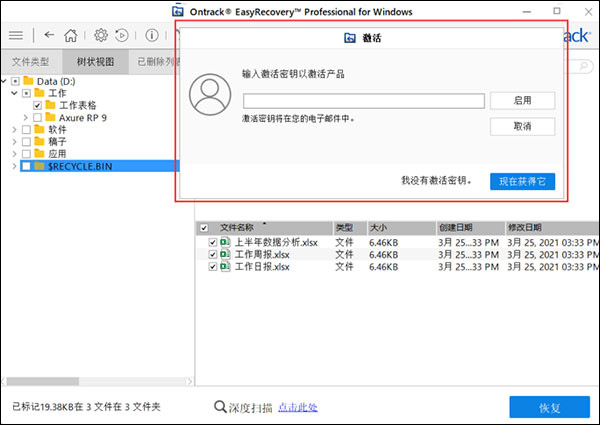Image resolution: width=600 pixels, height=425 pixels.
Task: Expand the 稿子 folder node
Action: [15, 142]
